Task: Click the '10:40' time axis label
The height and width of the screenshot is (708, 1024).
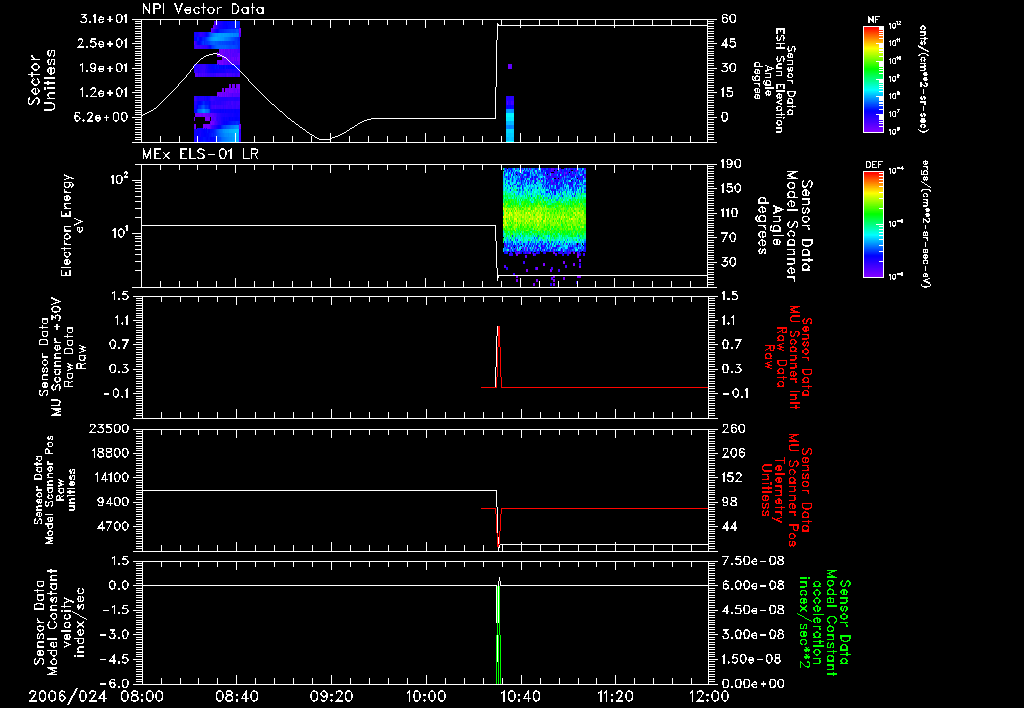Action: (520, 696)
